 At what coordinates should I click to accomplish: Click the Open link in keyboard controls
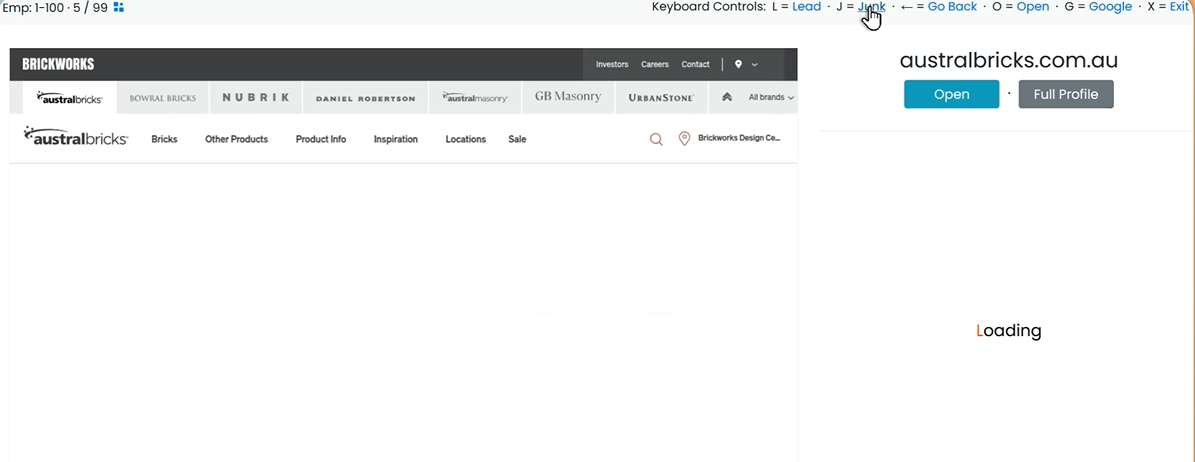point(1033,7)
